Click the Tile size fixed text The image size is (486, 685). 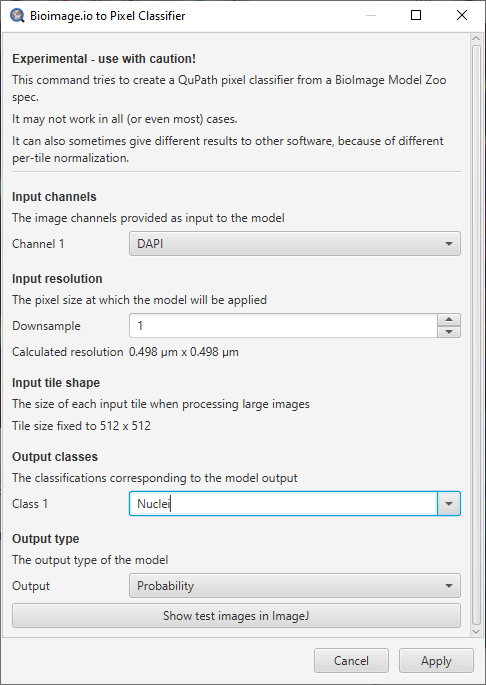81,426
